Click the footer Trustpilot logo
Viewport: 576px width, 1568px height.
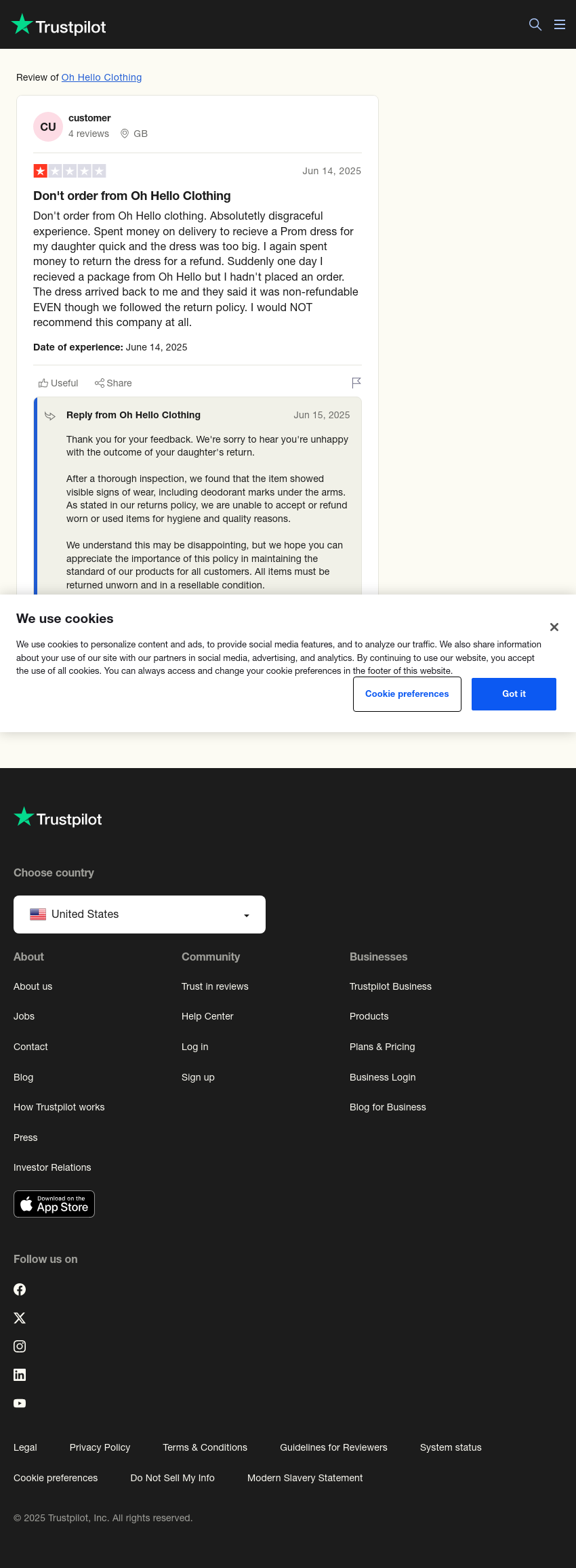(58, 818)
